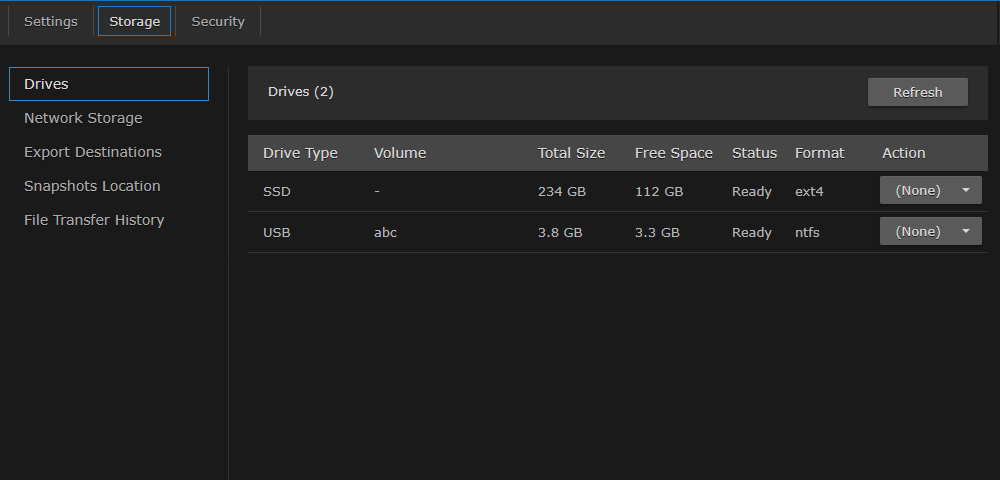
Task: Switch to the Security tab
Action: click(x=218, y=22)
